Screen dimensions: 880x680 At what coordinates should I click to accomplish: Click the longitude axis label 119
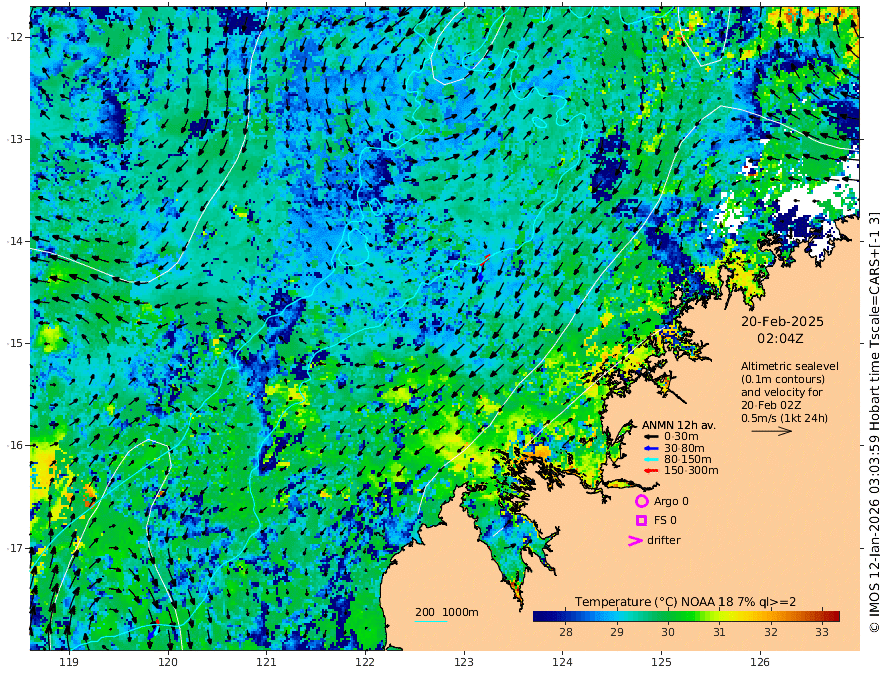click(x=69, y=663)
